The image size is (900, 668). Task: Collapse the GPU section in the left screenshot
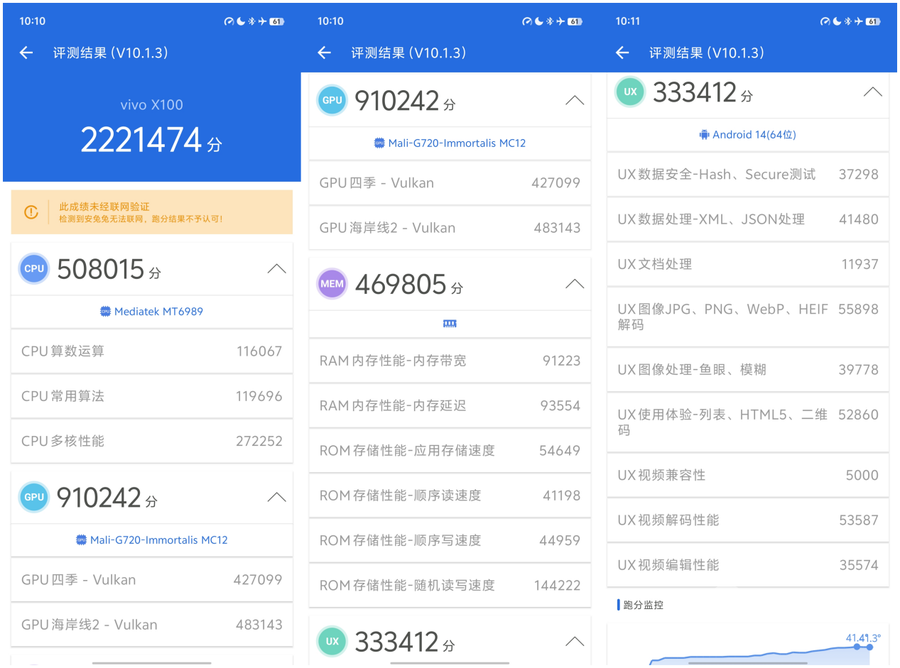click(277, 497)
